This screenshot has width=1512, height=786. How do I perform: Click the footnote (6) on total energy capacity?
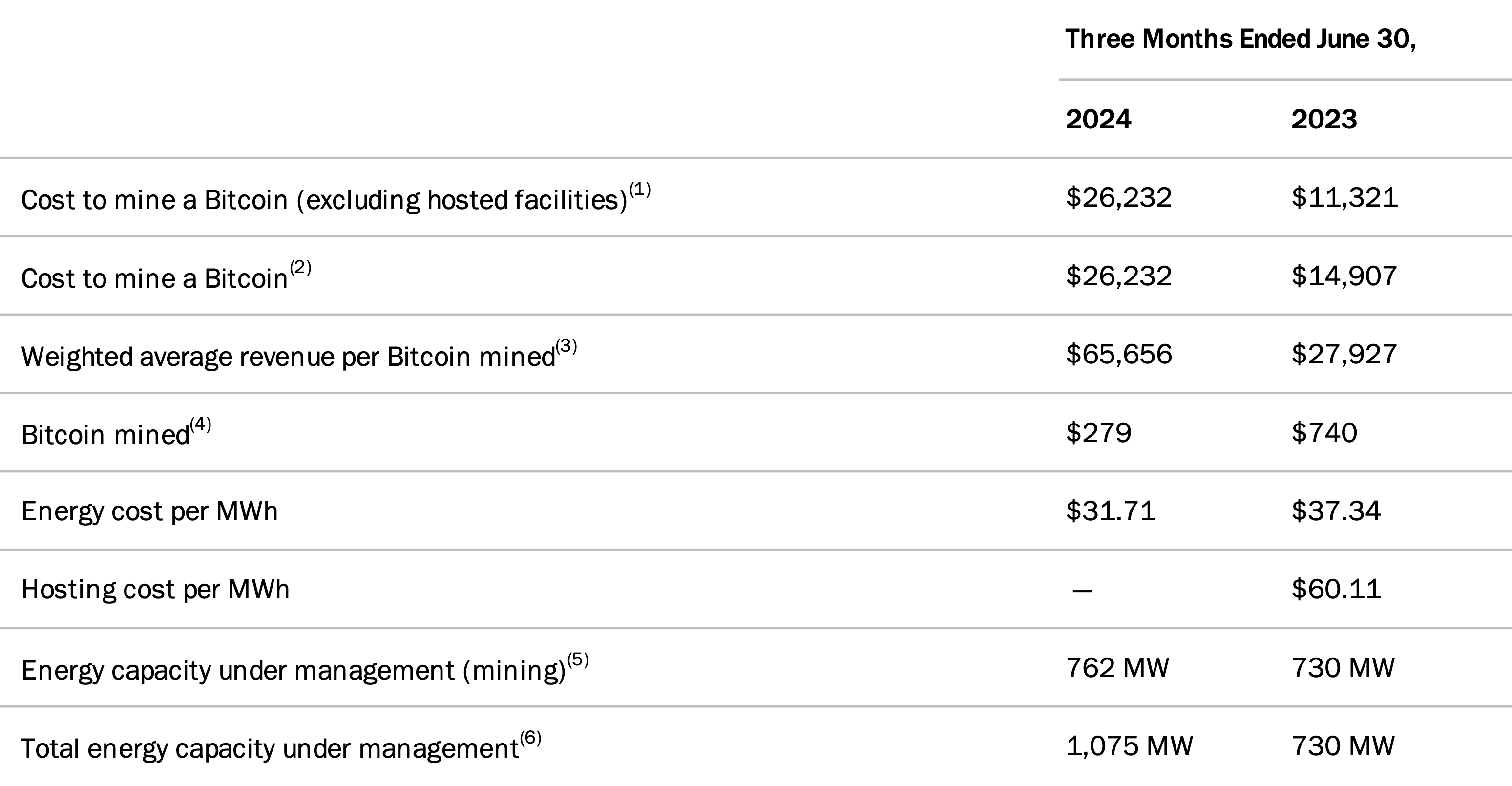530,738
